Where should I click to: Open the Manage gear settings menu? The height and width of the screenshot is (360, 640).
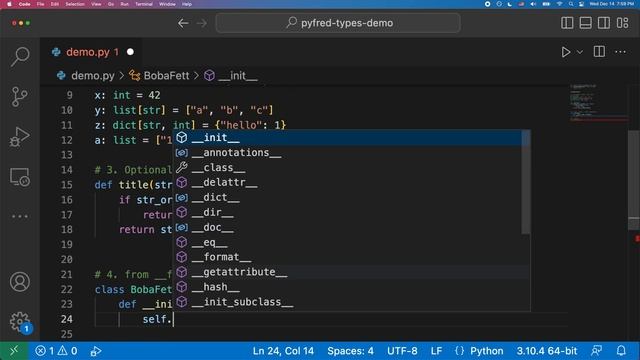coord(20,322)
